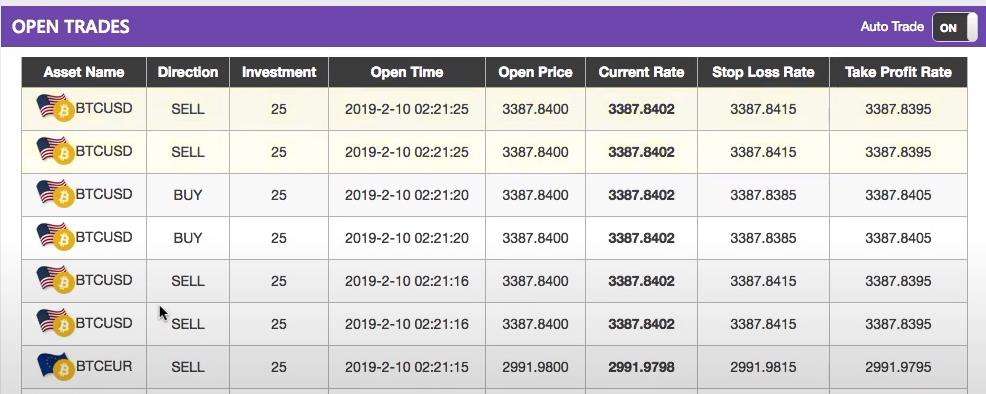The width and height of the screenshot is (986, 394).
Task: Click the Asset Name column header
Action: click(84, 72)
